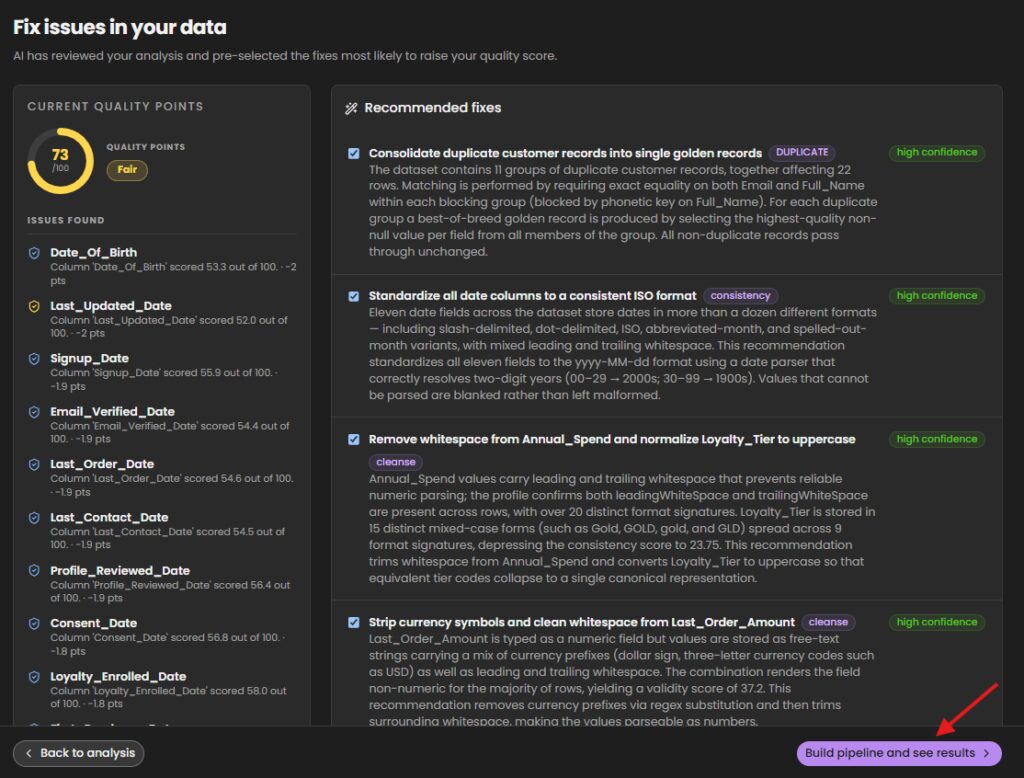Uncheck the Remove whitespace from Annual_Spend fix

(353, 440)
